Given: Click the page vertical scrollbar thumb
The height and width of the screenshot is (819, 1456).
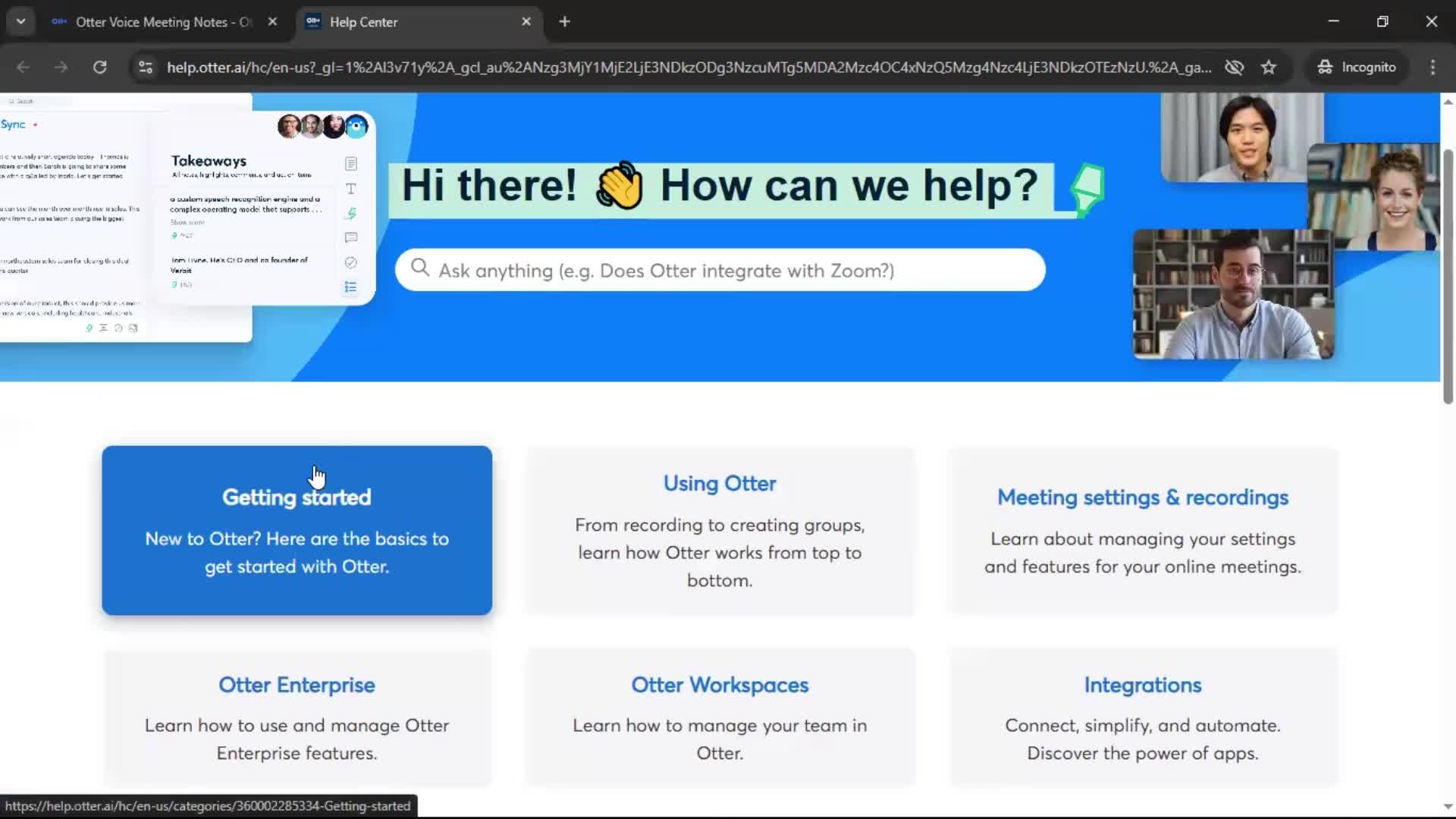Looking at the screenshot, I should (1448, 277).
